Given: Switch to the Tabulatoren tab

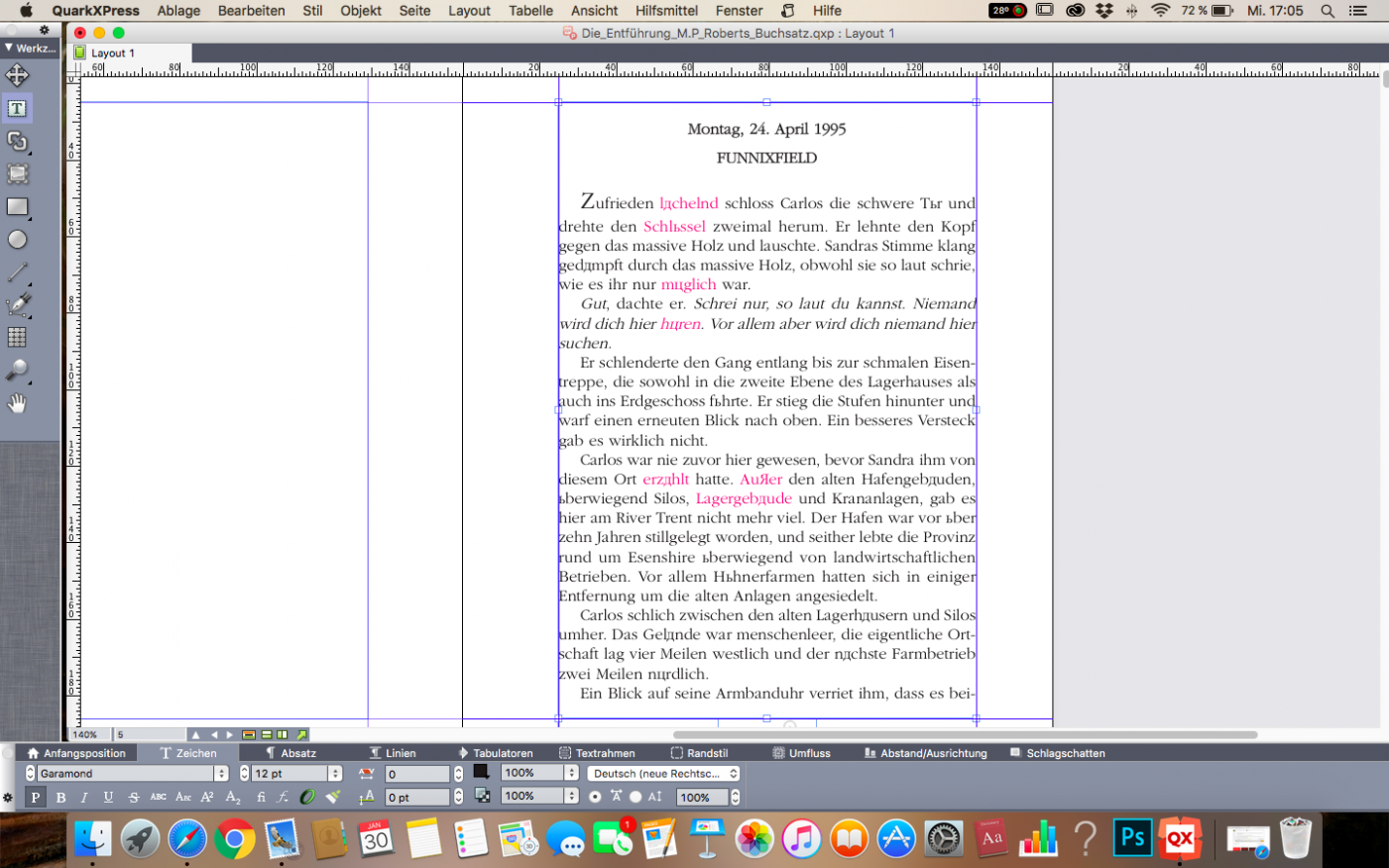Looking at the screenshot, I should [x=495, y=753].
